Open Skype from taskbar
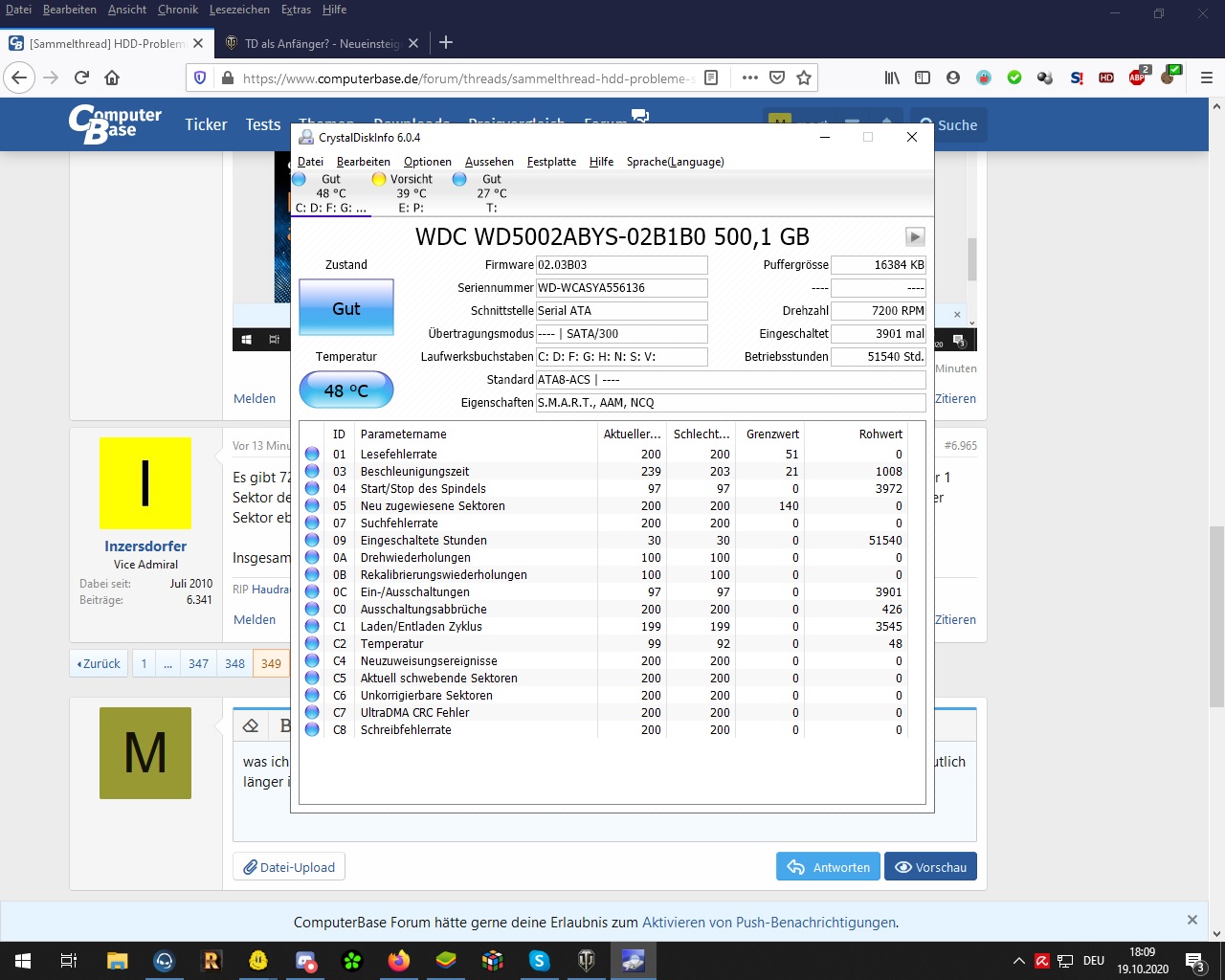Image resolution: width=1225 pixels, height=980 pixels. tap(540, 960)
